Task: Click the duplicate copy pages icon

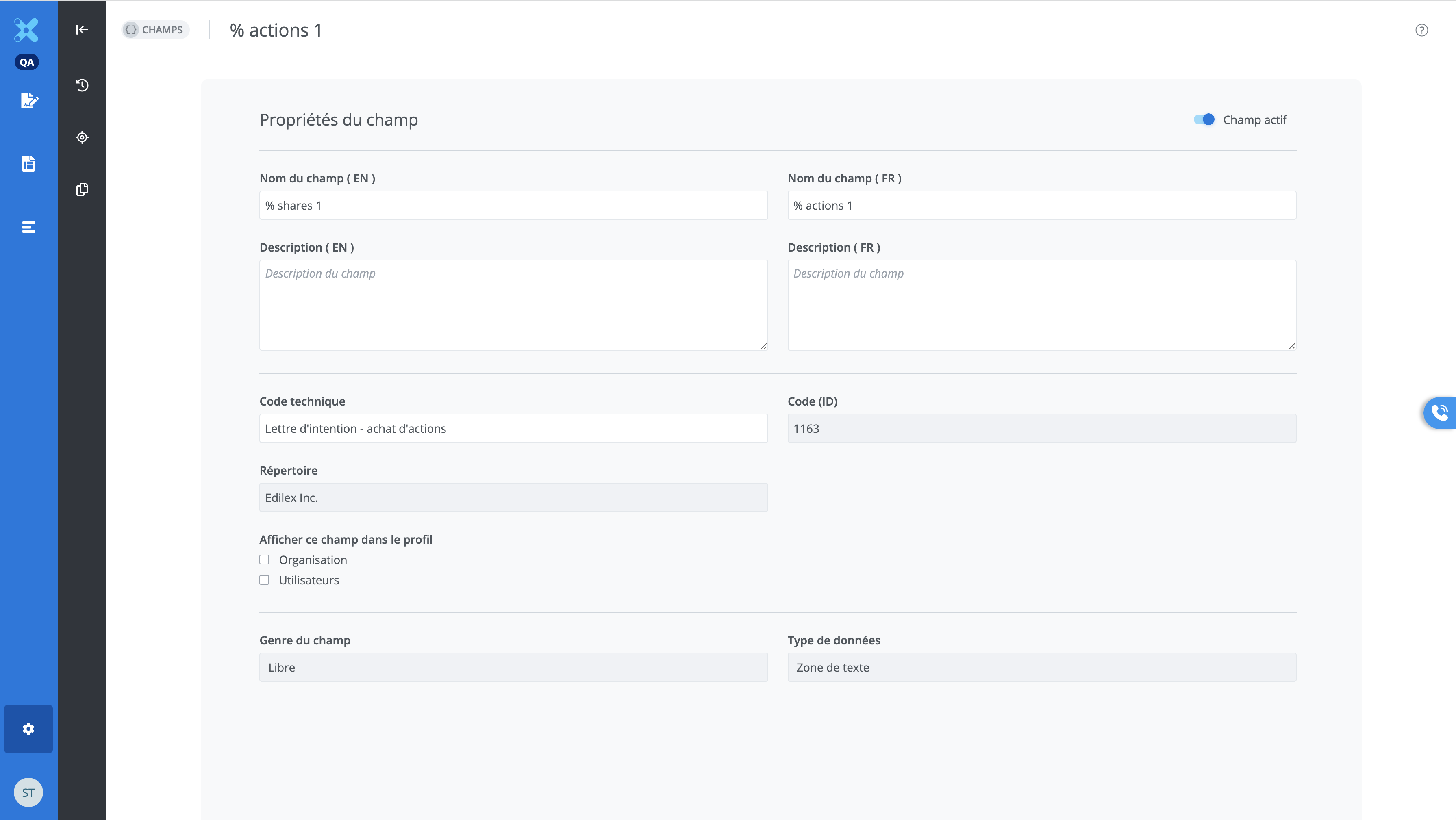Action: point(82,189)
